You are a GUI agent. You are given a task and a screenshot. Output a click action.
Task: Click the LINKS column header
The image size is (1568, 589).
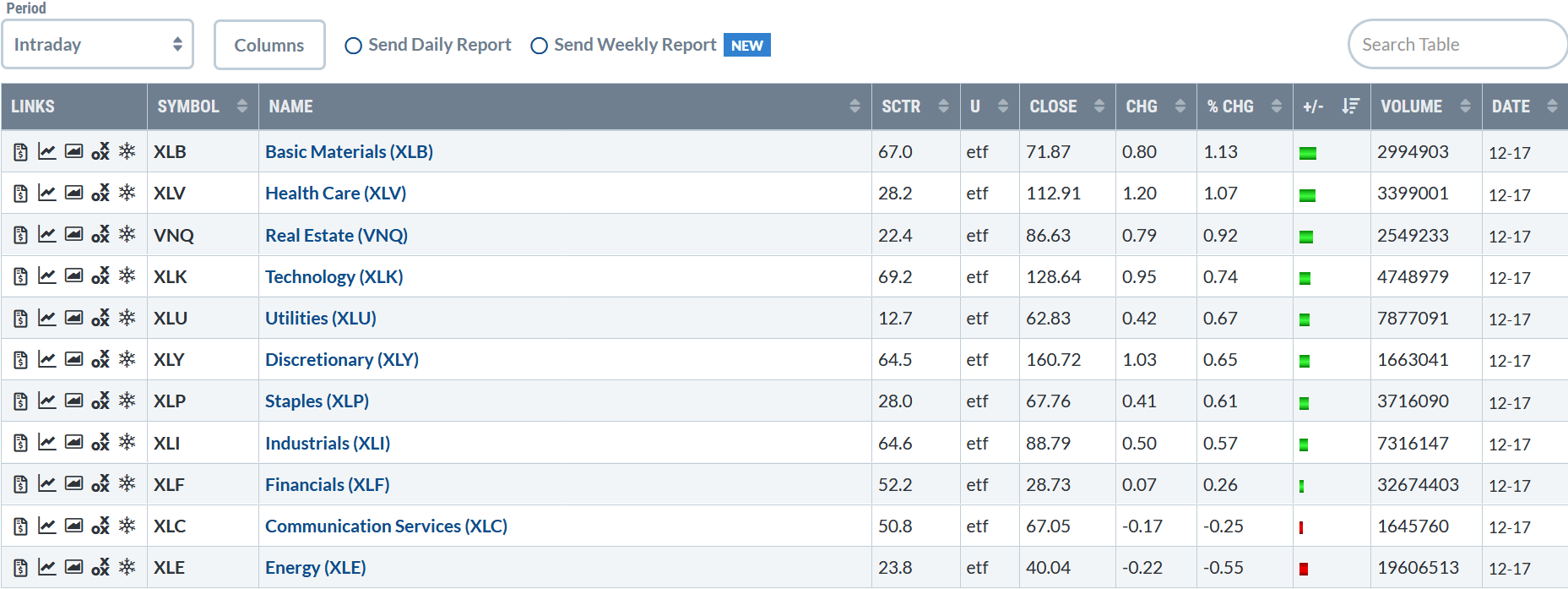[x=74, y=106]
